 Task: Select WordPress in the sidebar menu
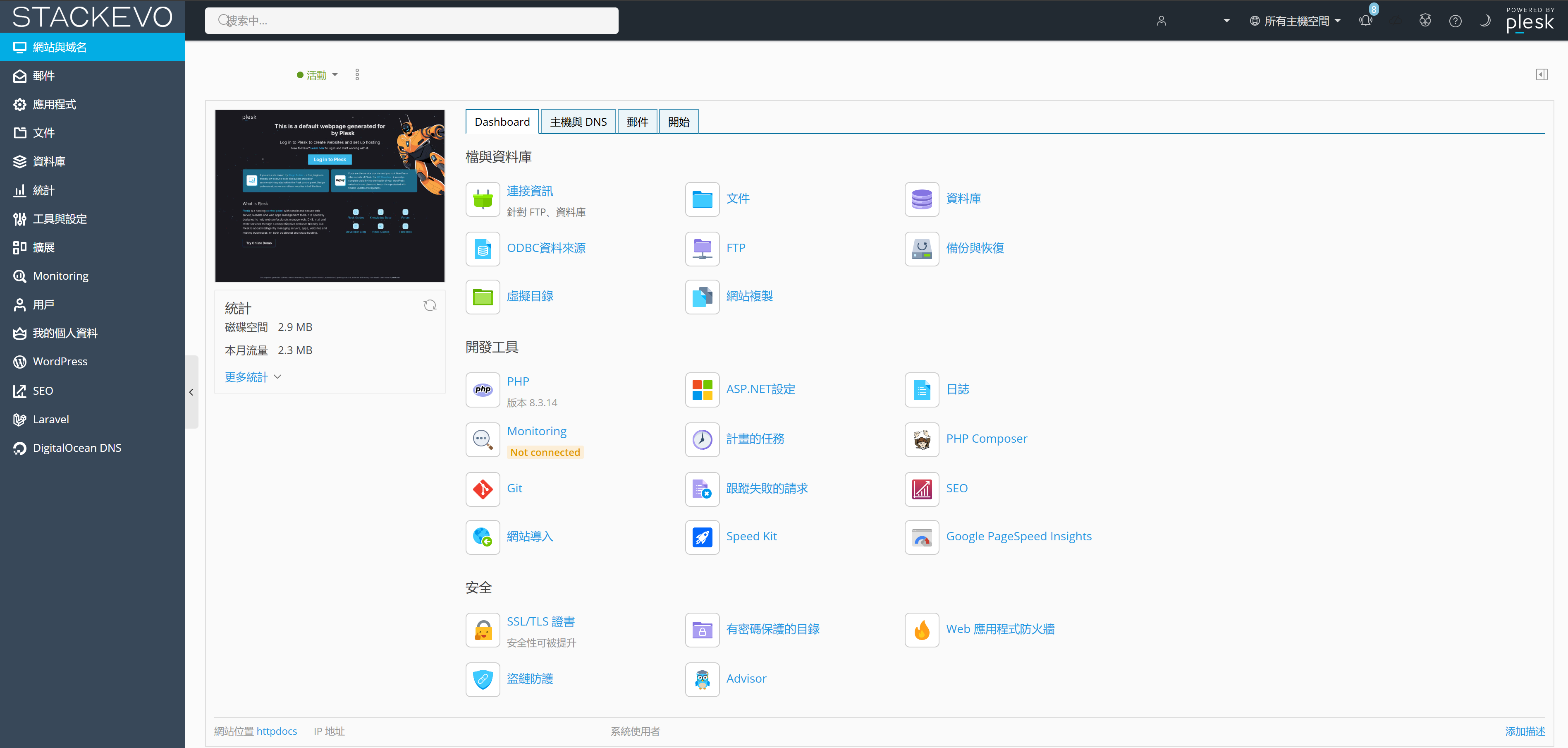click(60, 362)
